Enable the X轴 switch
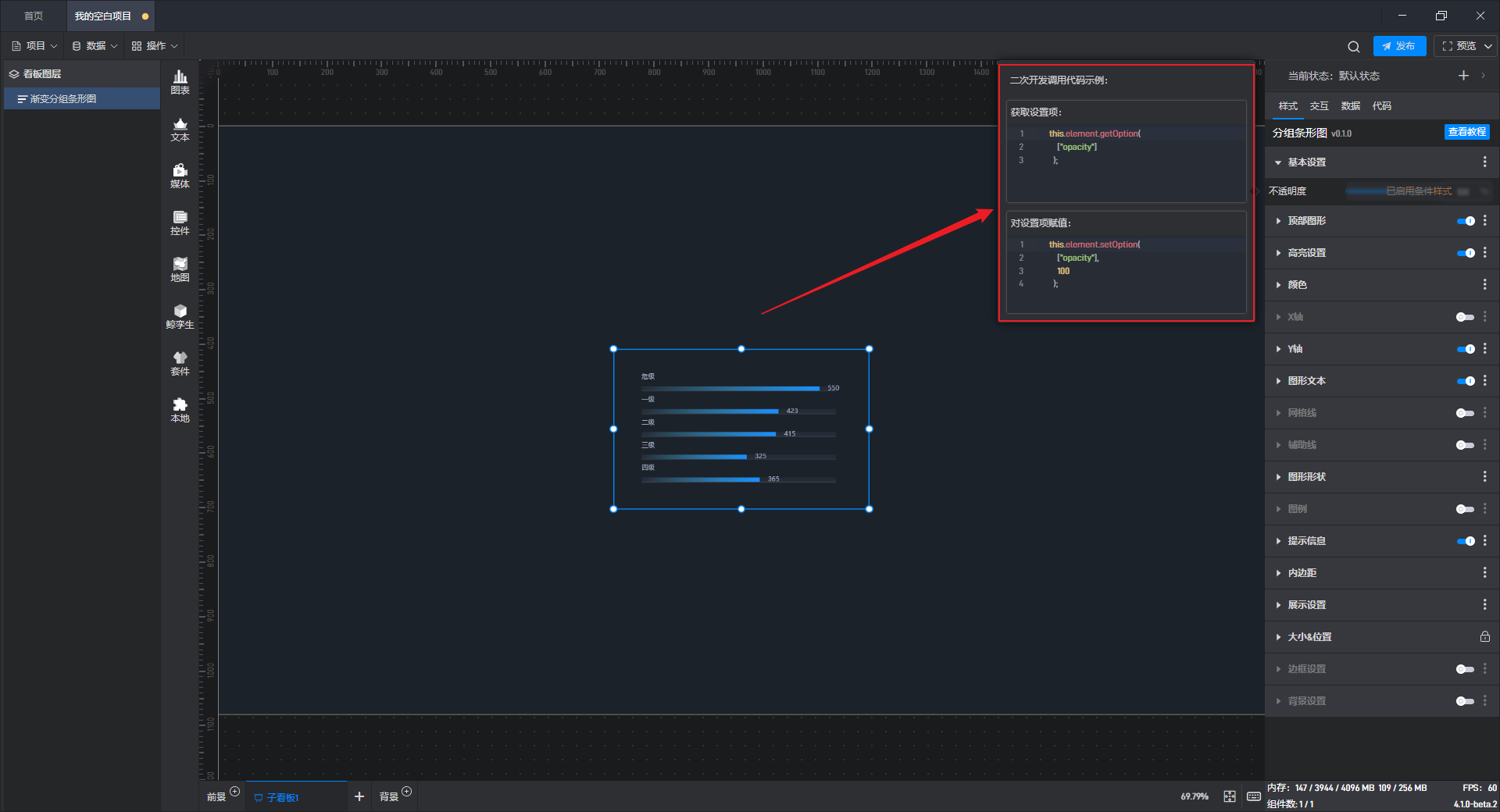This screenshot has width=1500, height=812. point(1466,317)
